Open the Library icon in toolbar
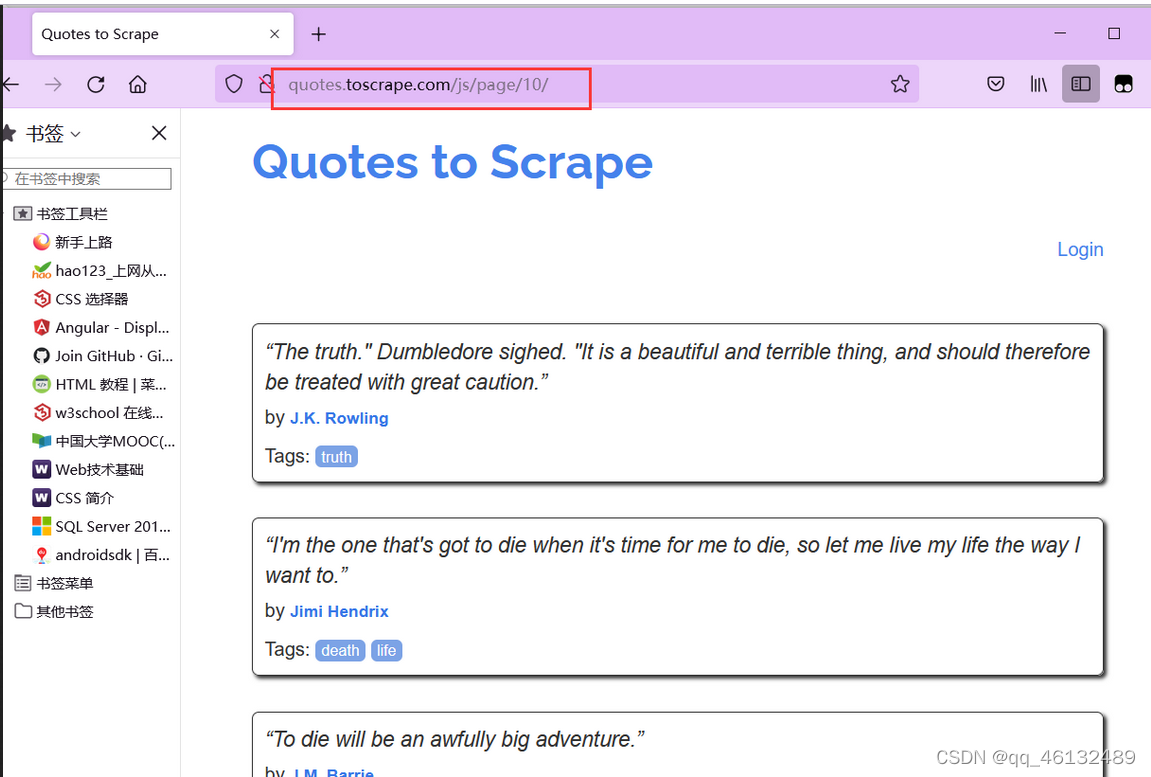Viewport: 1151px width, 777px height. tap(1038, 84)
